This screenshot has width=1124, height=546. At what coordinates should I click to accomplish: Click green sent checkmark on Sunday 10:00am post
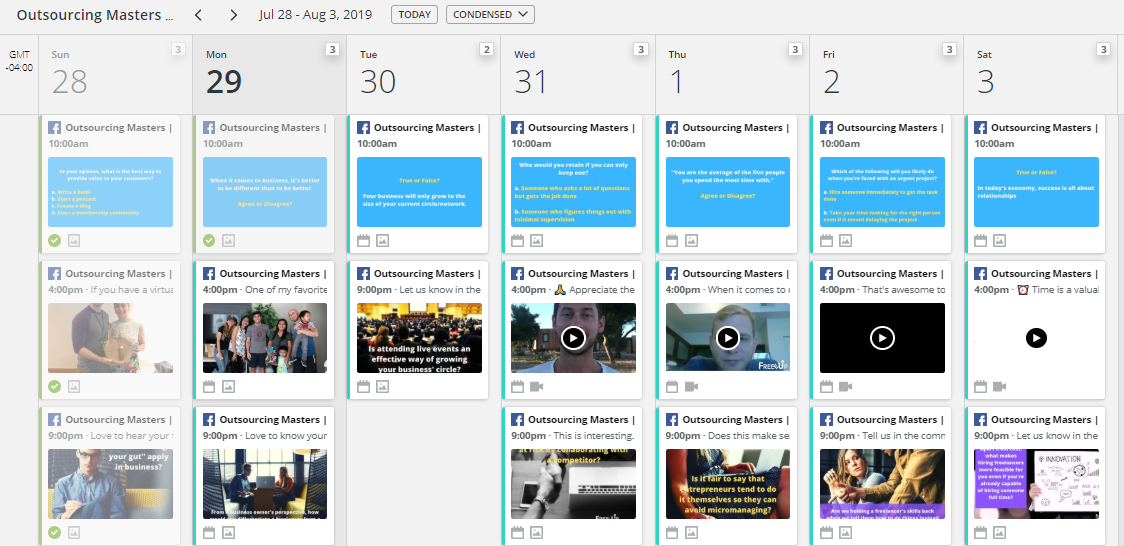pos(54,241)
